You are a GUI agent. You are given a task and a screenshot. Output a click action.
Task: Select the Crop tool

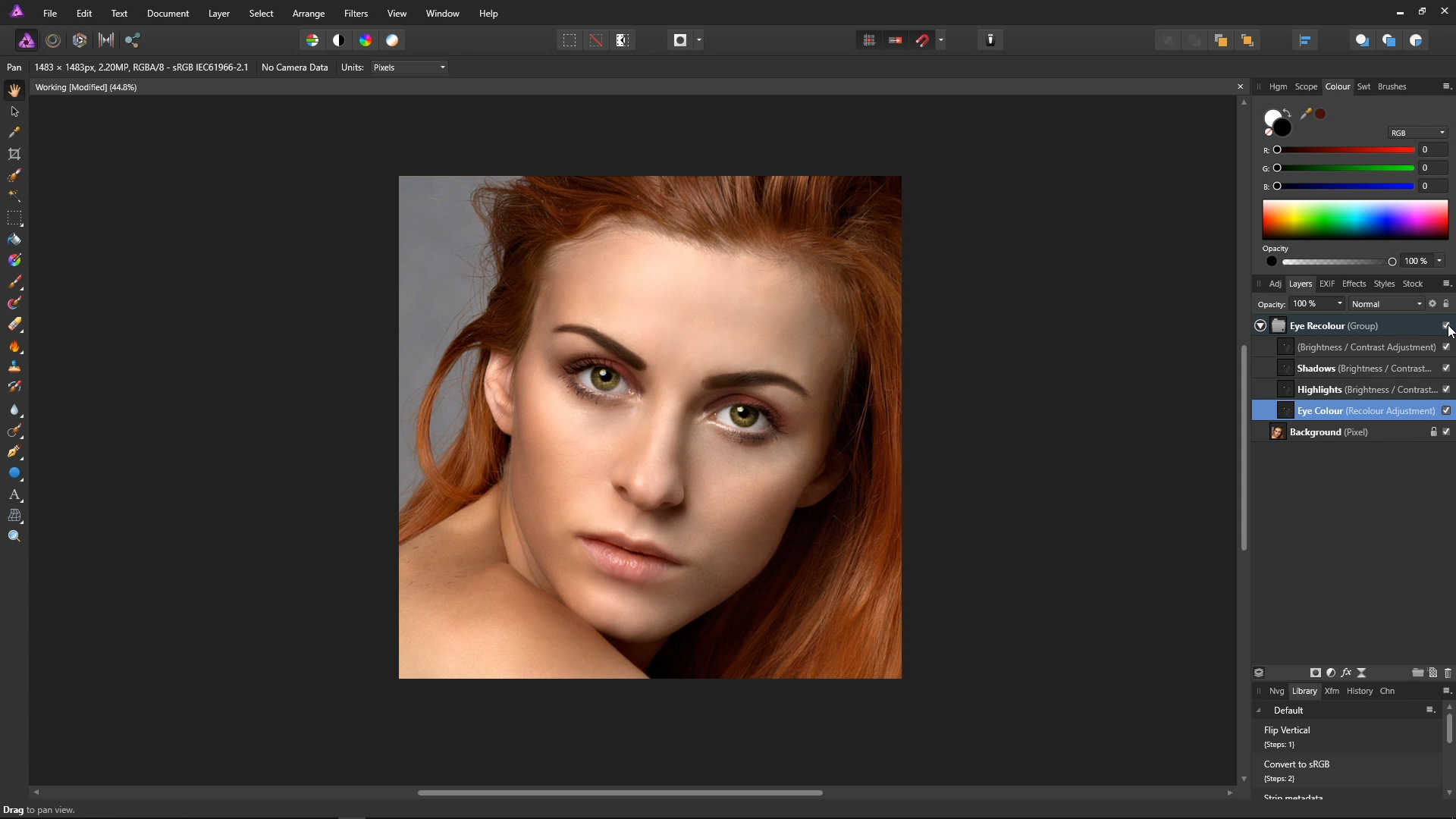(14, 154)
